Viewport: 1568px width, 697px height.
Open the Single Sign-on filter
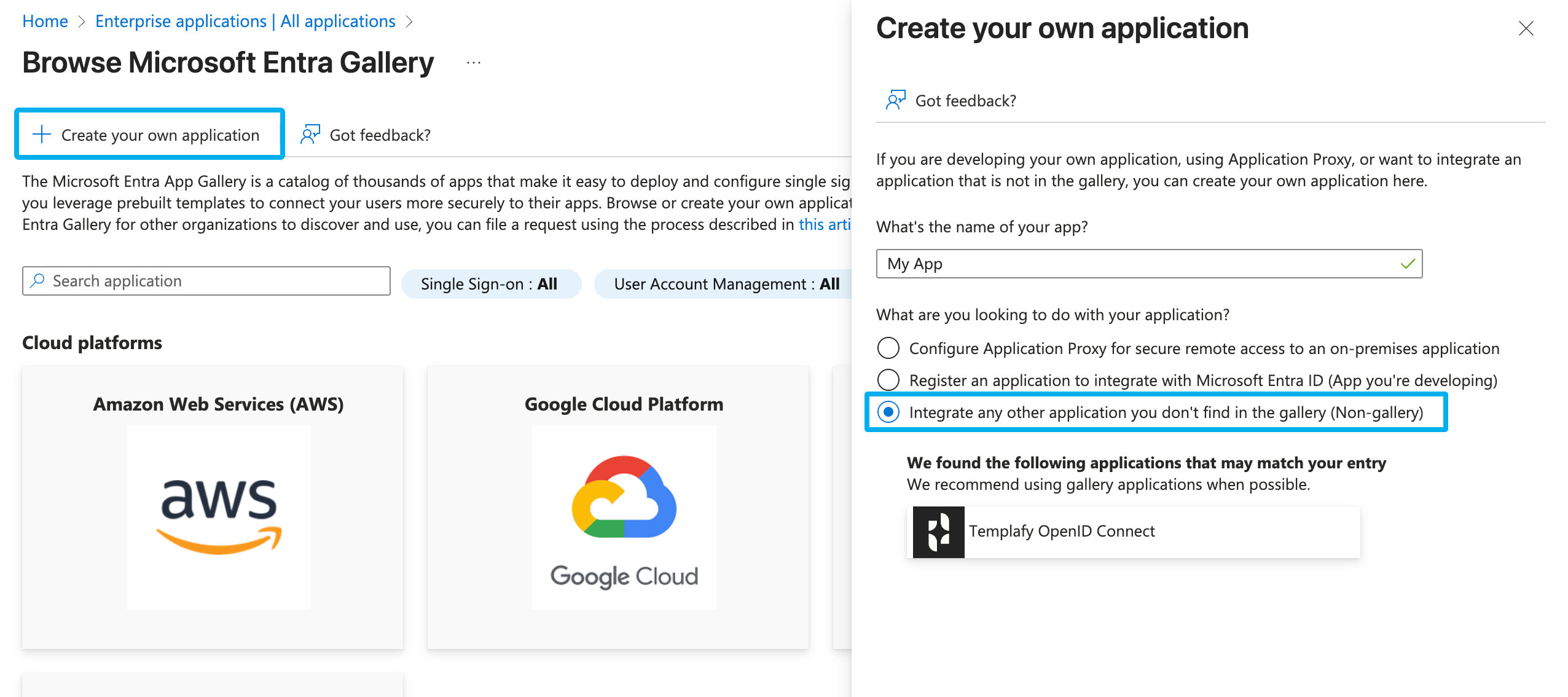point(491,283)
